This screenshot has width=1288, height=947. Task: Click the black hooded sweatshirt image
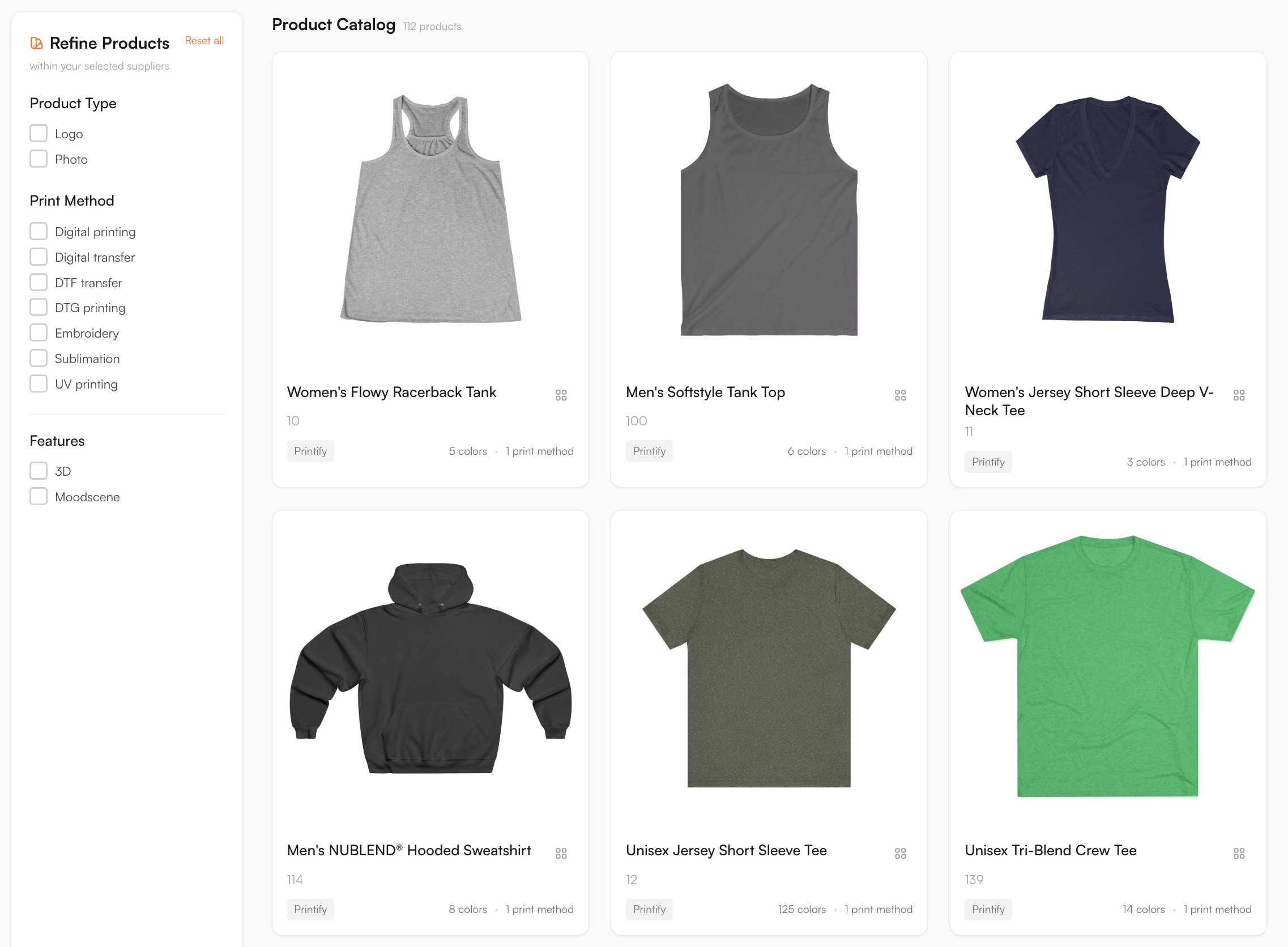(x=430, y=668)
